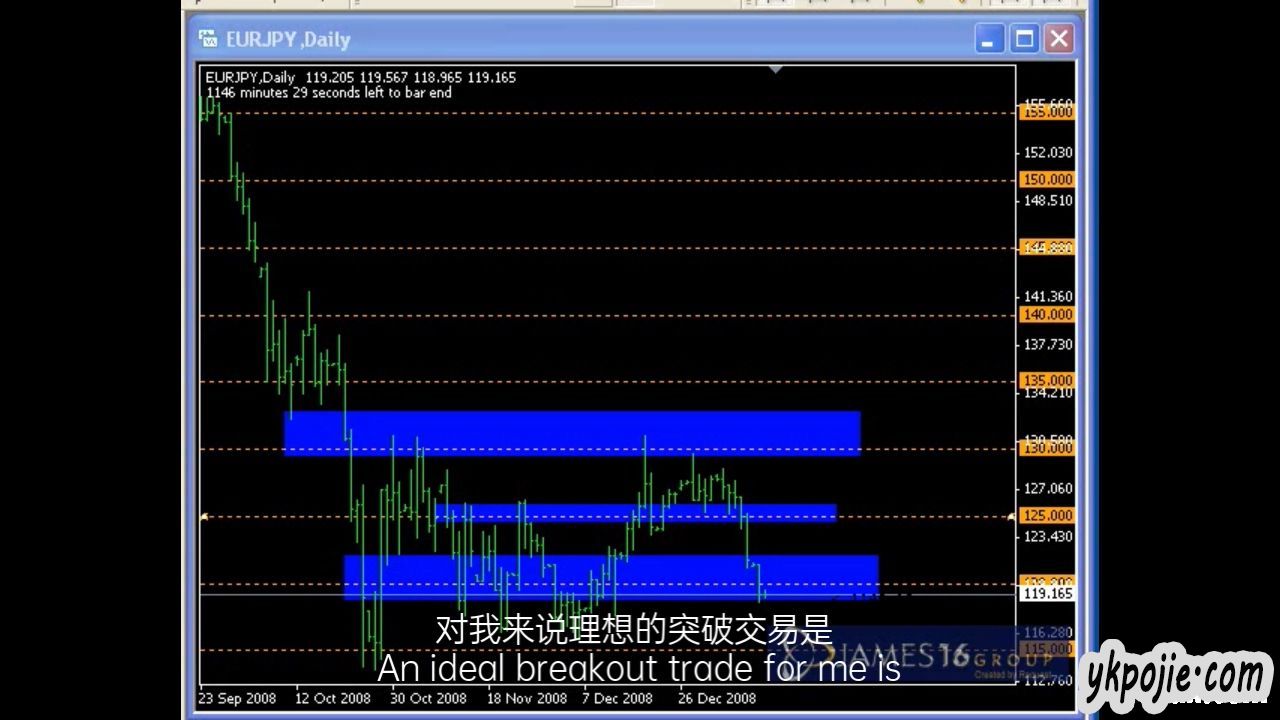
Task: Click the left-edge arrow marker at 125
Action: point(204,517)
